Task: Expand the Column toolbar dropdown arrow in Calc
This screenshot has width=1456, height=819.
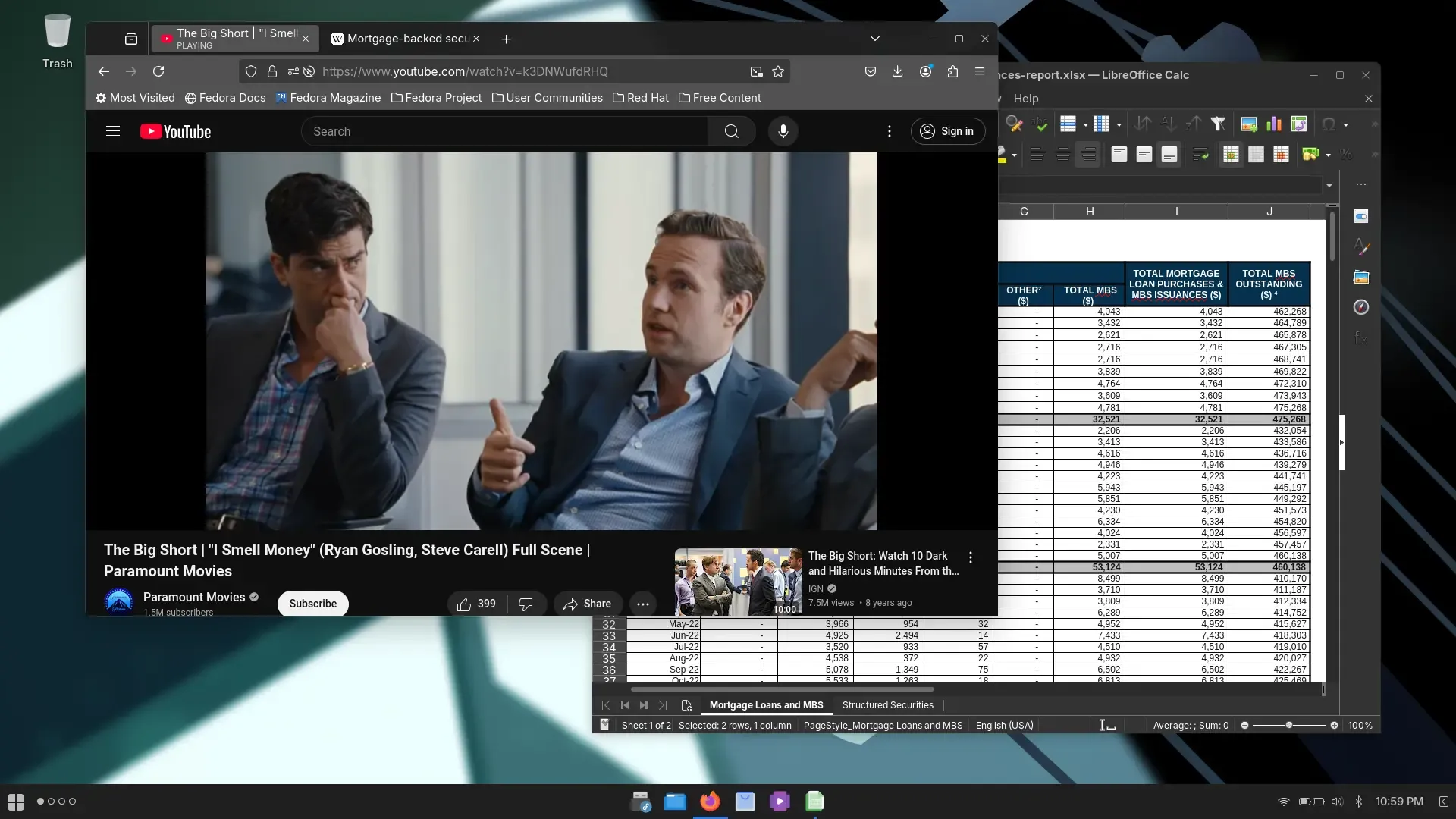Action: click(1119, 124)
